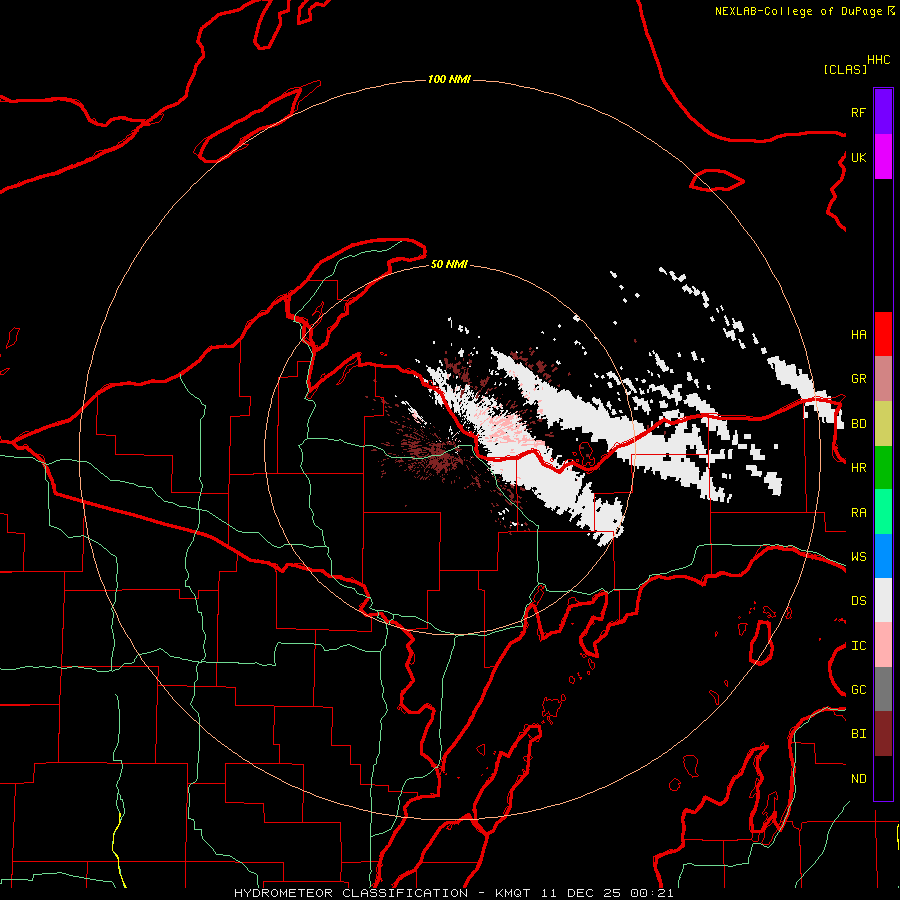Click the HA legend label
This screenshot has height=900, width=900.
[859, 334]
